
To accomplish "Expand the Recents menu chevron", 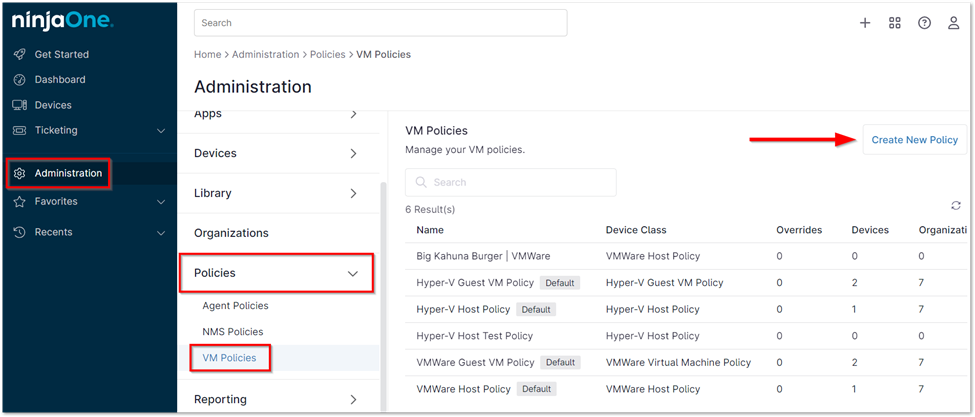I will click(161, 233).
